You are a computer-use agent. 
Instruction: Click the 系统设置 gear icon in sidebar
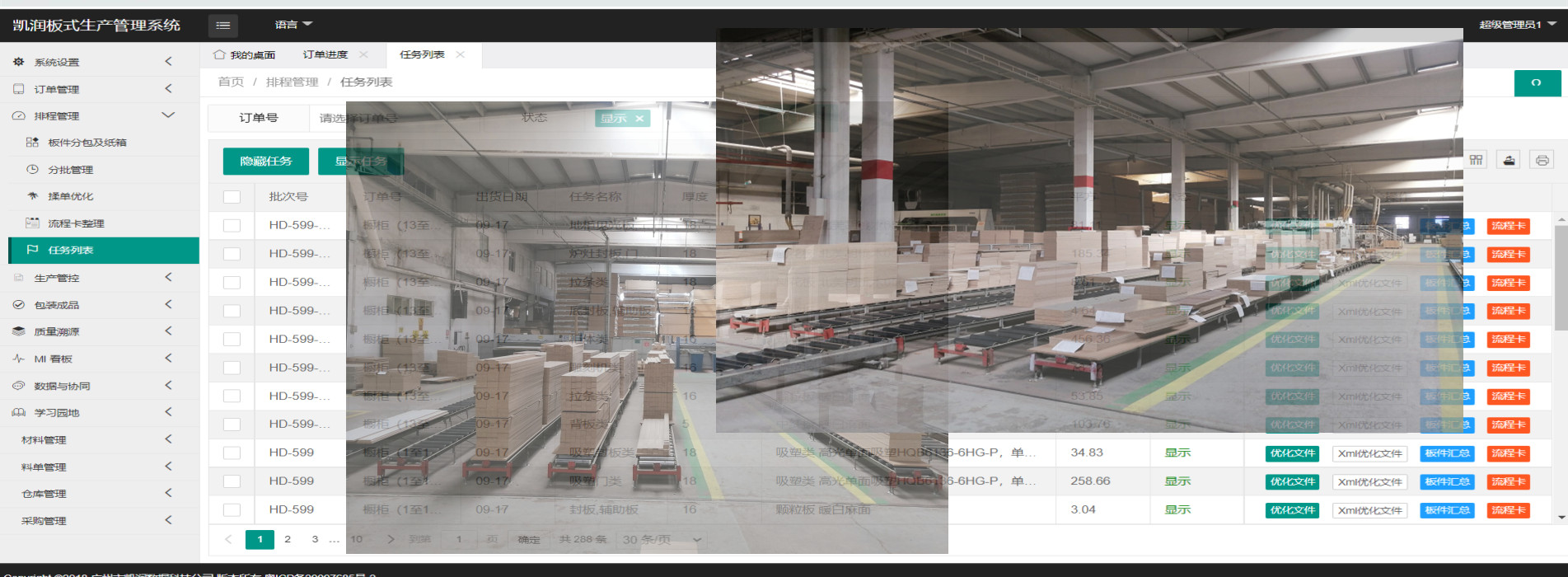click(18, 62)
